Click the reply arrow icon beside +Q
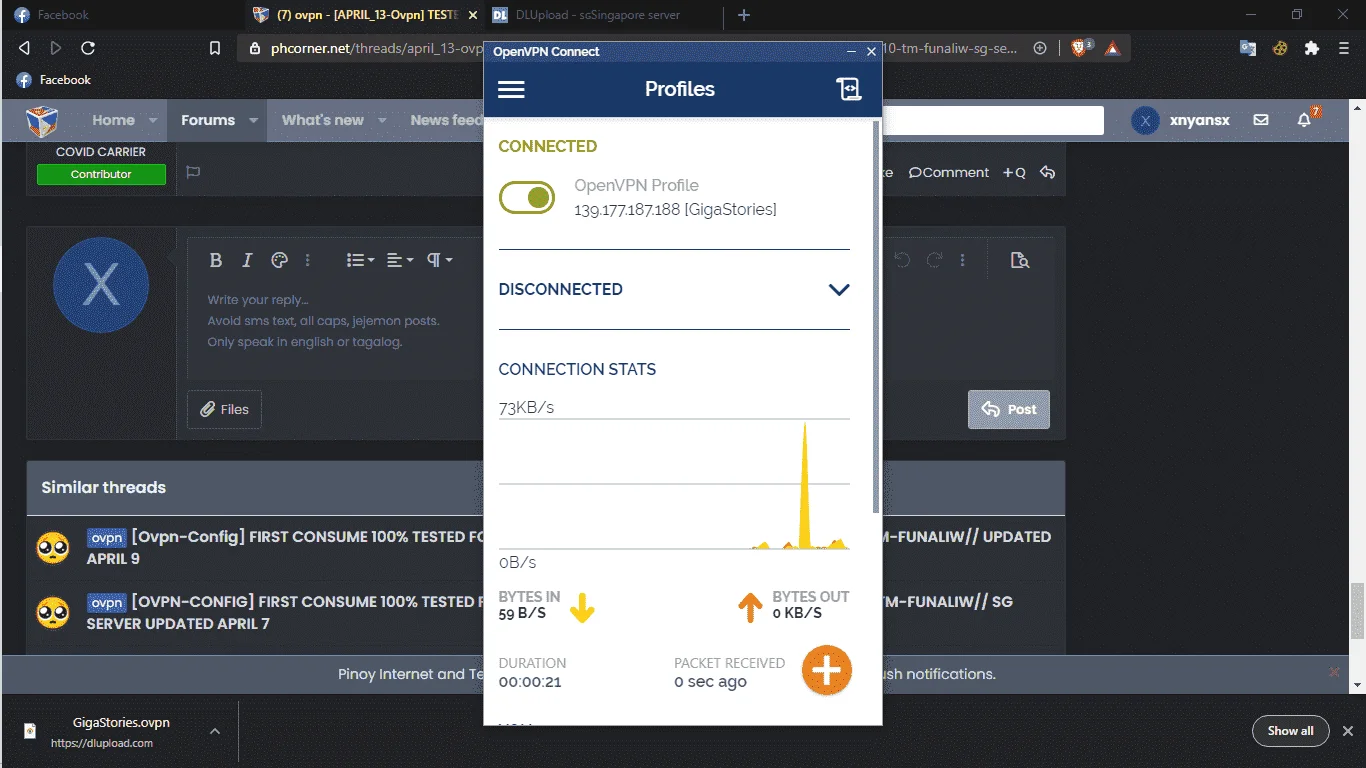 1047,172
